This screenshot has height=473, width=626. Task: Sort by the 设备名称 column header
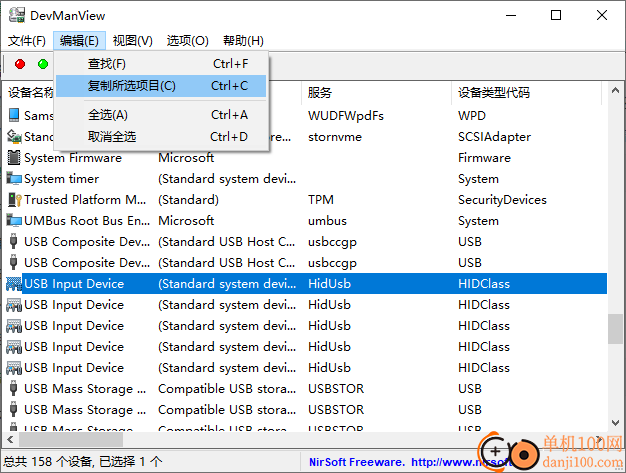30,93
